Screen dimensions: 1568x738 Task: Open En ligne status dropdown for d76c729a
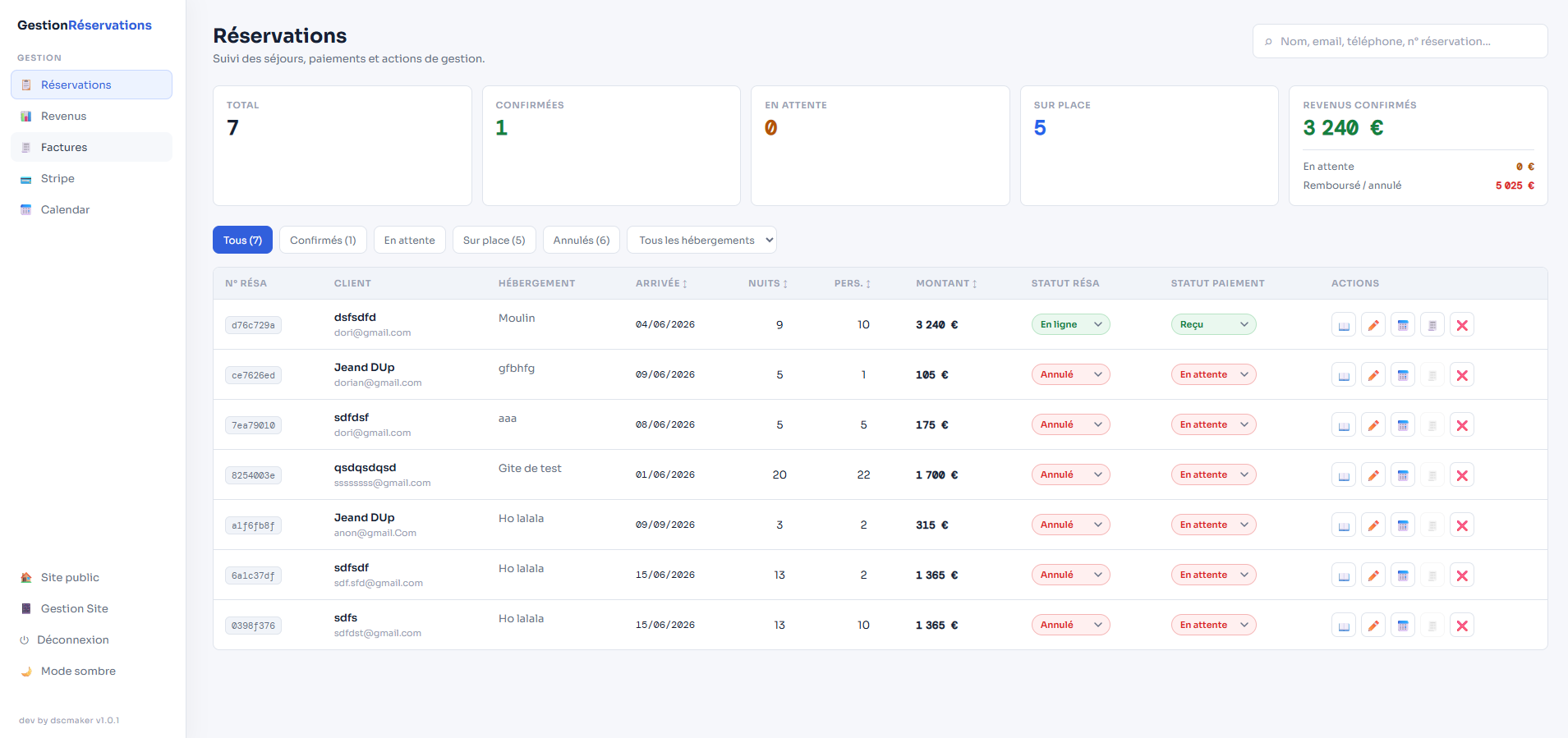(1070, 324)
